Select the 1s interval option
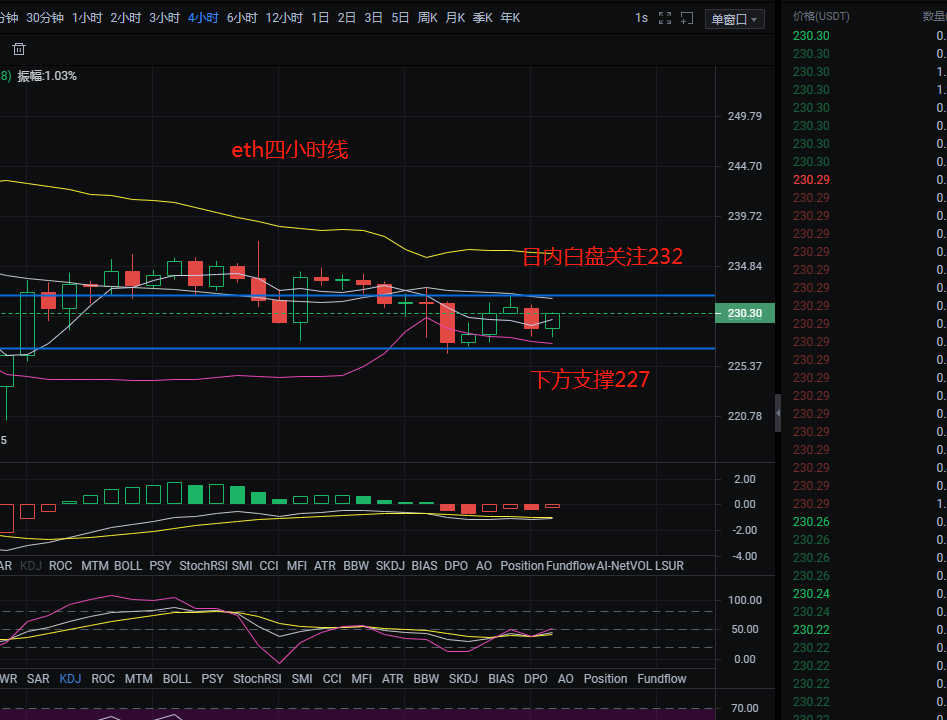Screen dimensions: 947x720 641,18
